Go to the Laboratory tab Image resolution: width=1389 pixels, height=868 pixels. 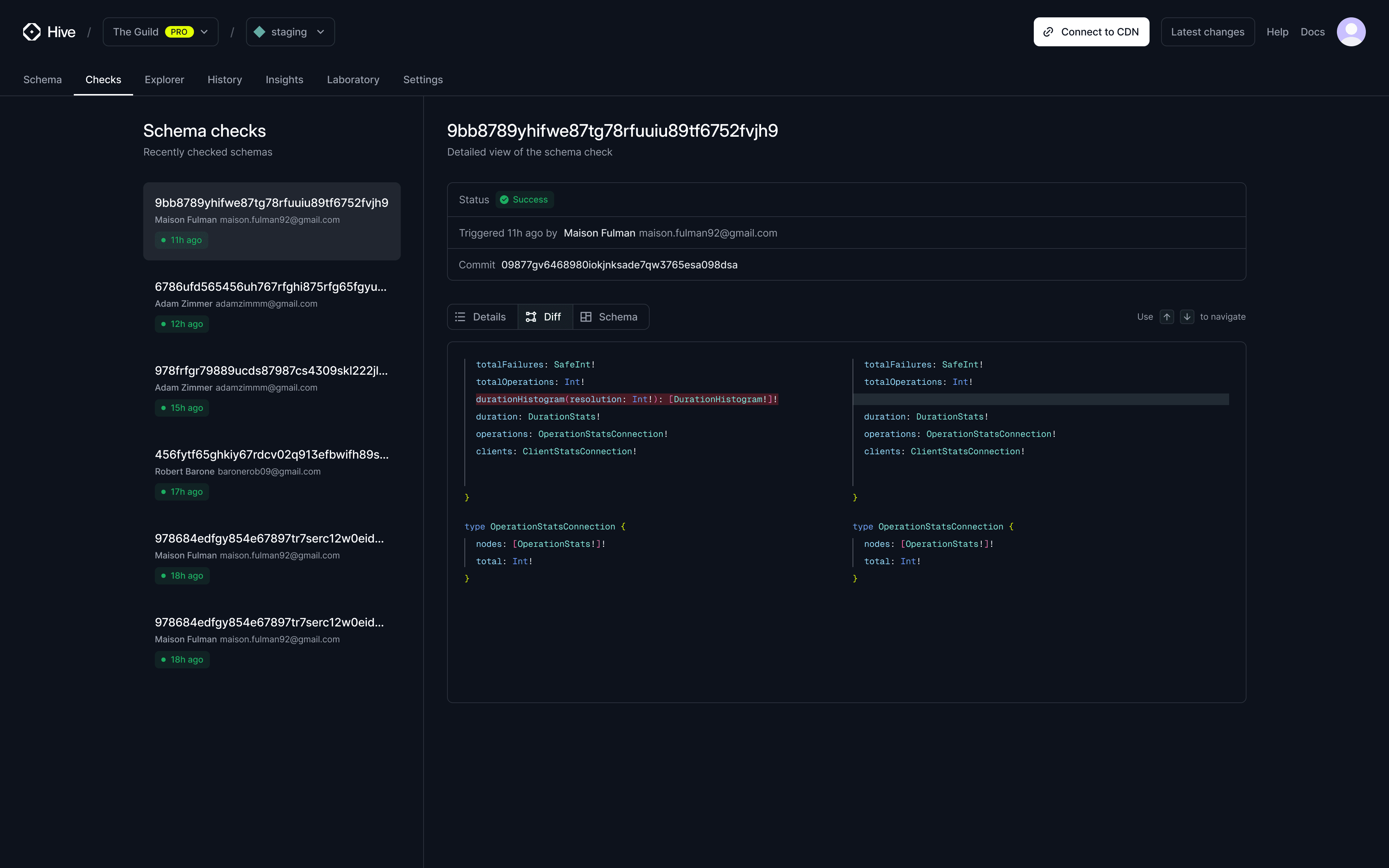(x=353, y=80)
